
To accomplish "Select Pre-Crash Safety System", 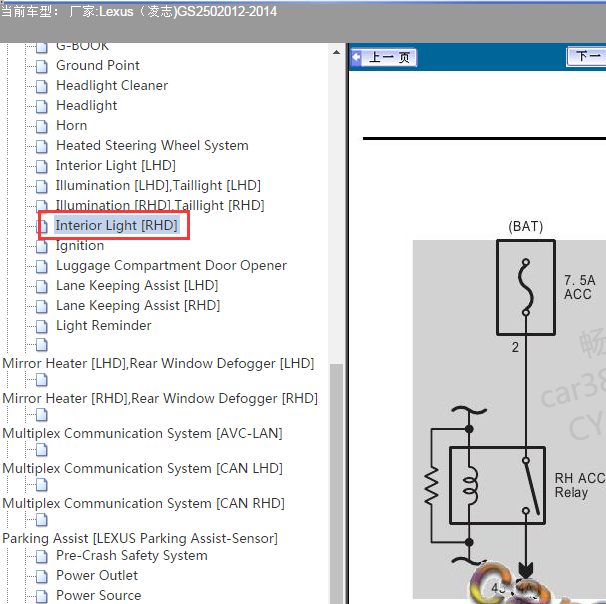I will 131,556.
